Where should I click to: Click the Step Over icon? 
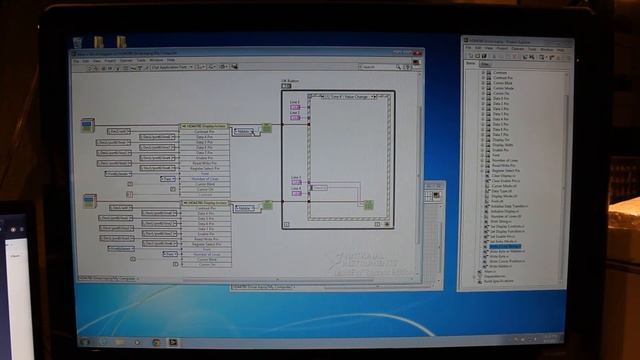coord(140,69)
